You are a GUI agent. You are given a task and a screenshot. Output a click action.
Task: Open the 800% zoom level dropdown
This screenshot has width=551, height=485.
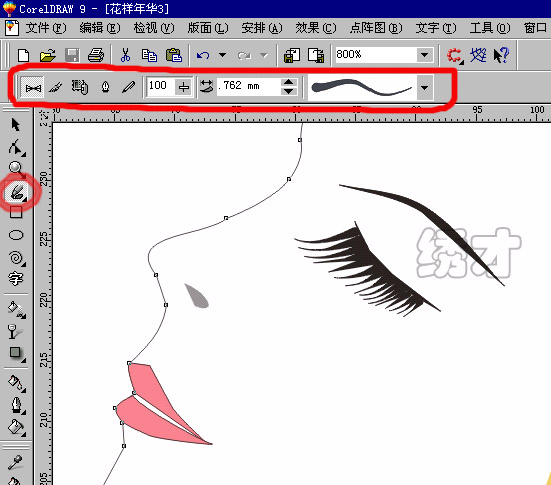(424, 55)
